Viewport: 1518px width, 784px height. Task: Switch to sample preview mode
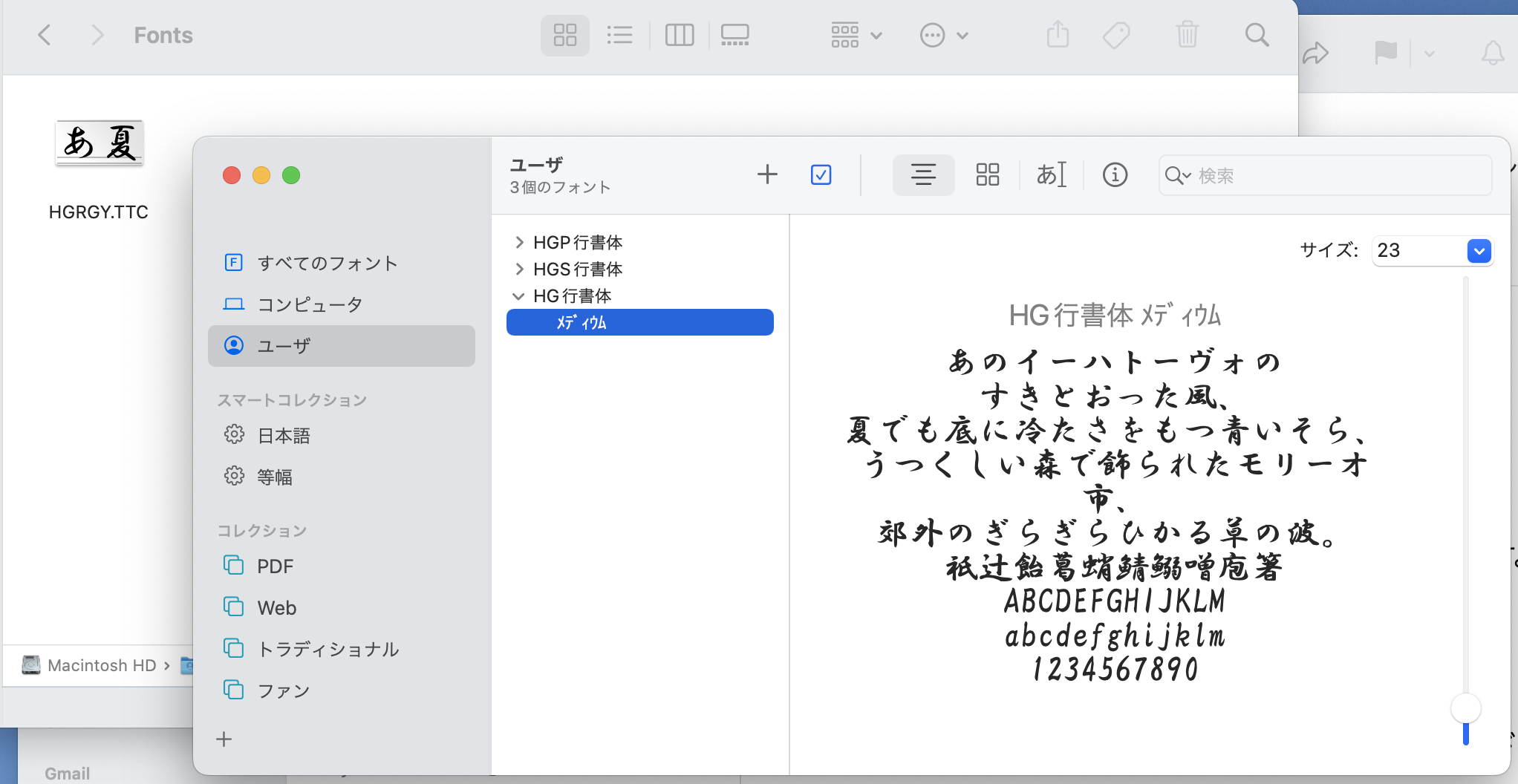[x=923, y=175]
